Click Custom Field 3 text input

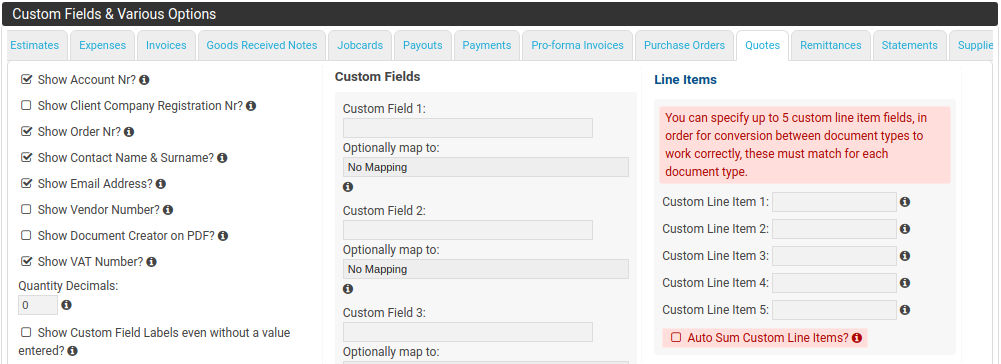pyautogui.click(x=468, y=332)
